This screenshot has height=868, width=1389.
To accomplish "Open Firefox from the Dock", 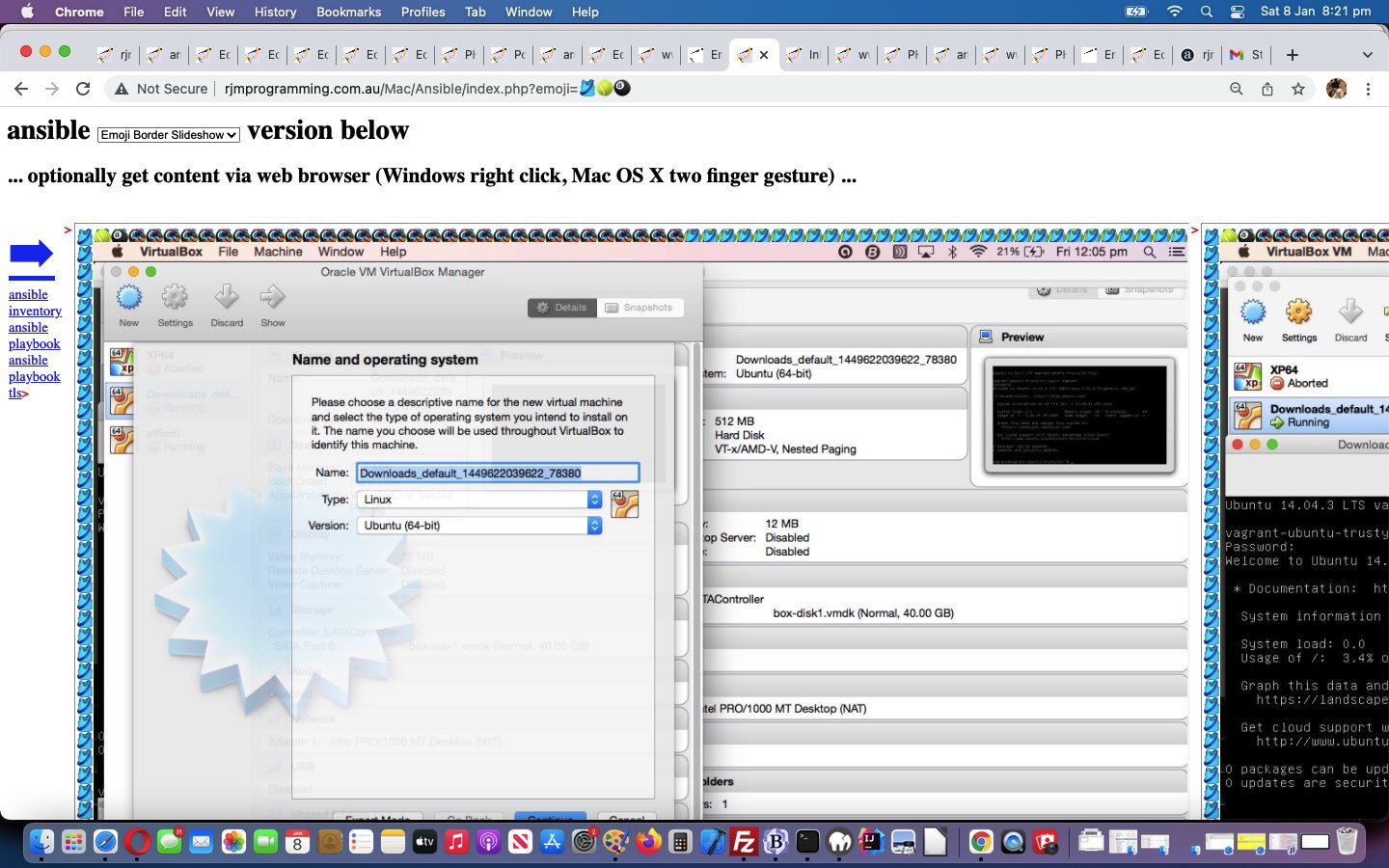I will [x=648, y=842].
